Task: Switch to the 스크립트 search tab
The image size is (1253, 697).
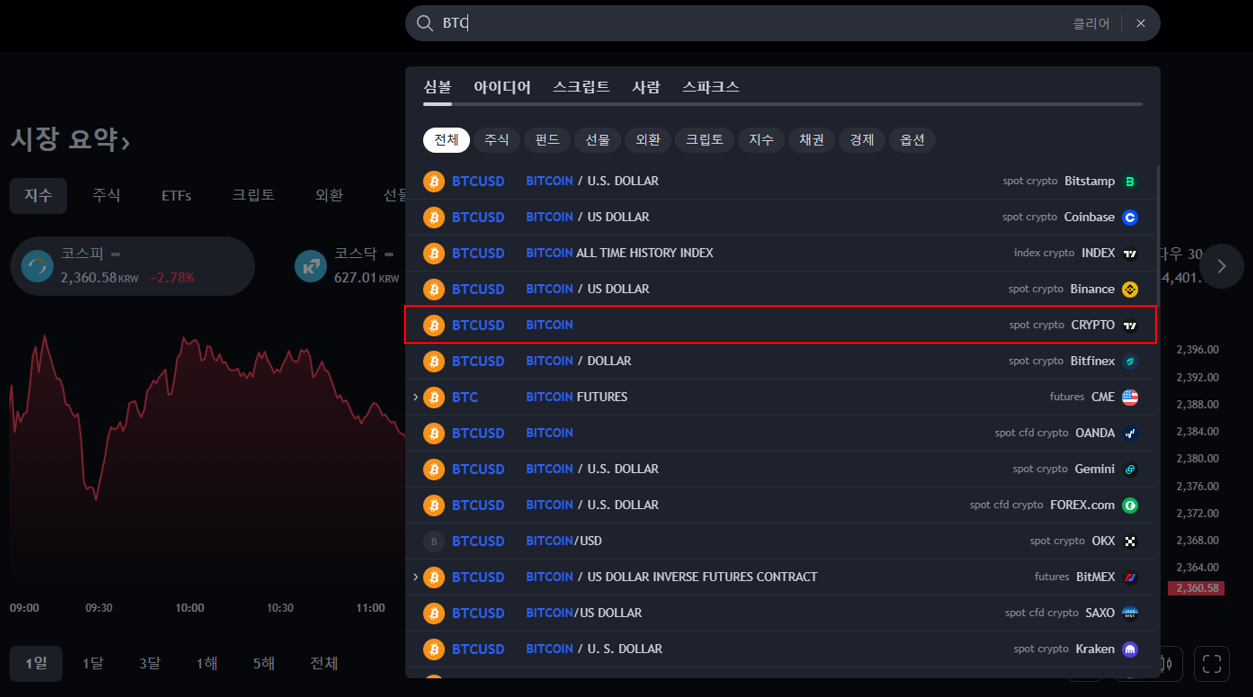Action: tap(581, 87)
